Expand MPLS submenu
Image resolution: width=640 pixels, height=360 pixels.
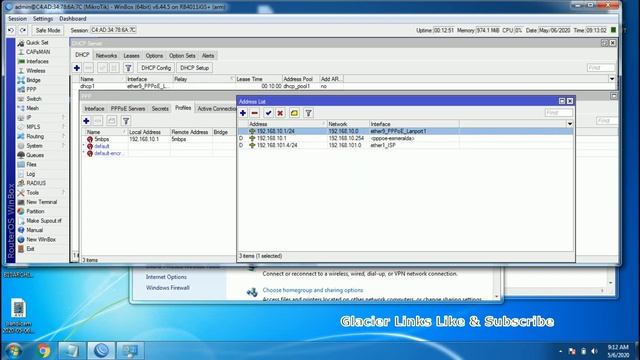point(41,127)
